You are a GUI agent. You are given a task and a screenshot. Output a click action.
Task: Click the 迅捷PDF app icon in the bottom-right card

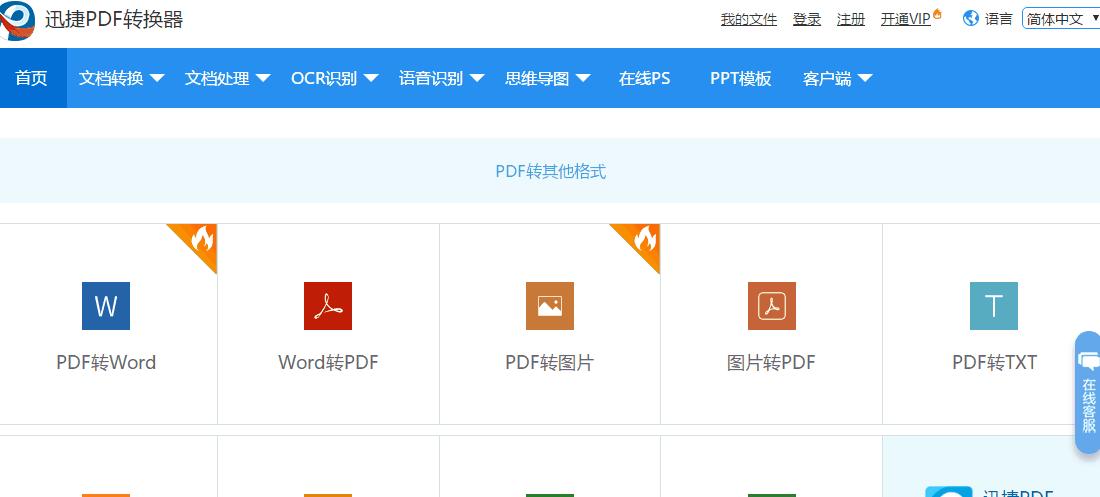(x=948, y=492)
